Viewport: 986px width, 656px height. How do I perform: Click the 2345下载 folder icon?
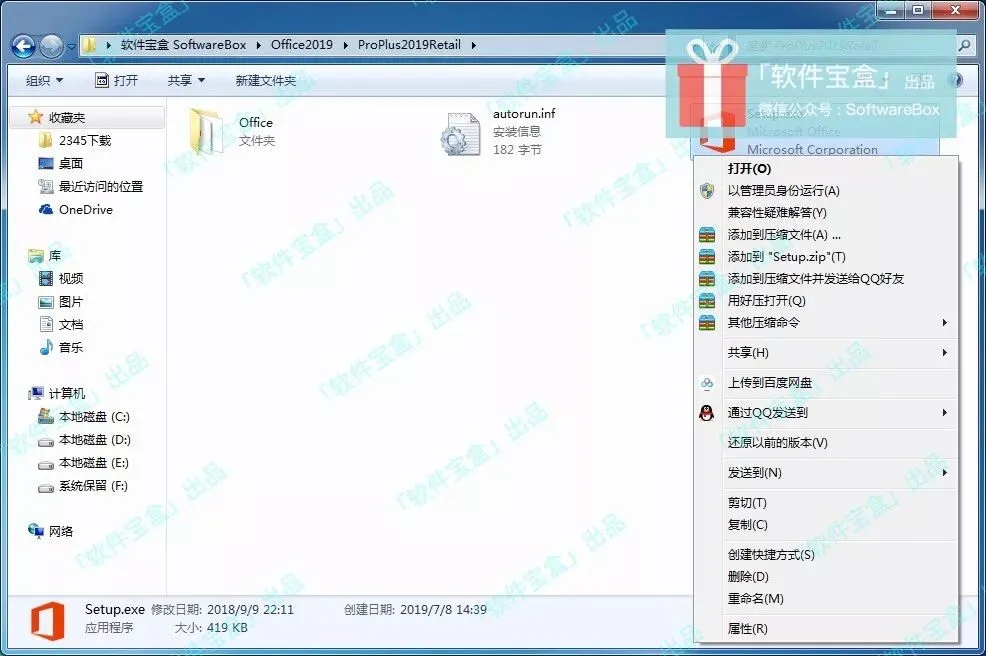click(x=45, y=140)
